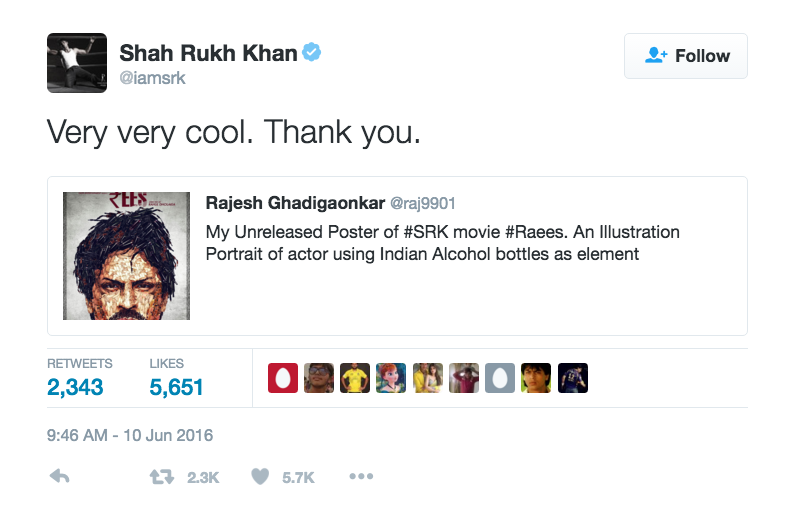This screenshot has width=791, height=521.
Task: Click the blue verified badge
Action: click(x=312, y=53)
